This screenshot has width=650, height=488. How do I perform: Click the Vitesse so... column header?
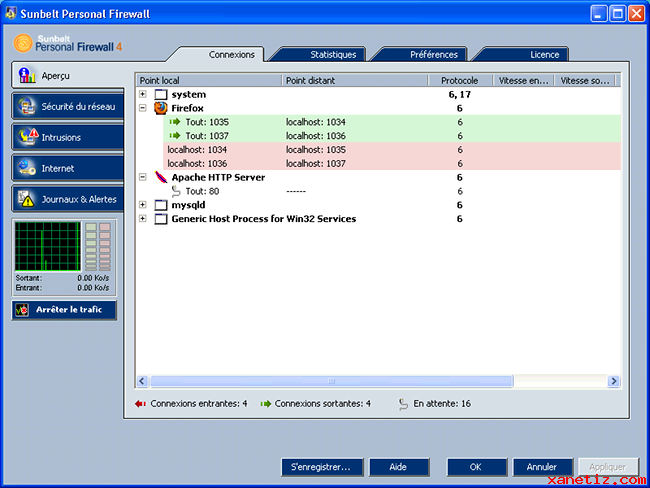[585, 80]
